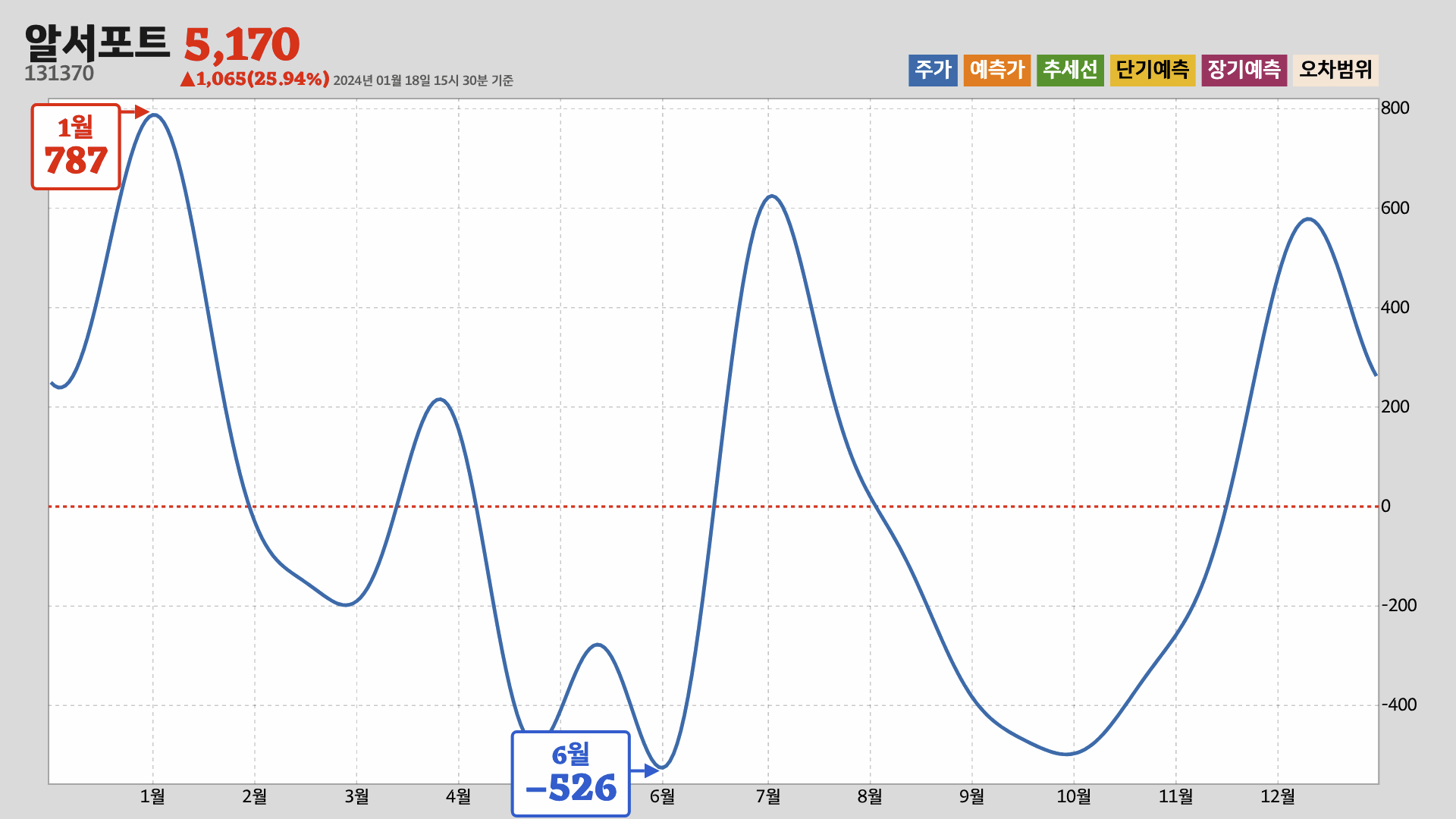Image resolution: width=1456 pixels, height=819 pixels.
Task: Toggle the 단기예측 legend button
Action: pyautogui.click(x=1153, y=71)
